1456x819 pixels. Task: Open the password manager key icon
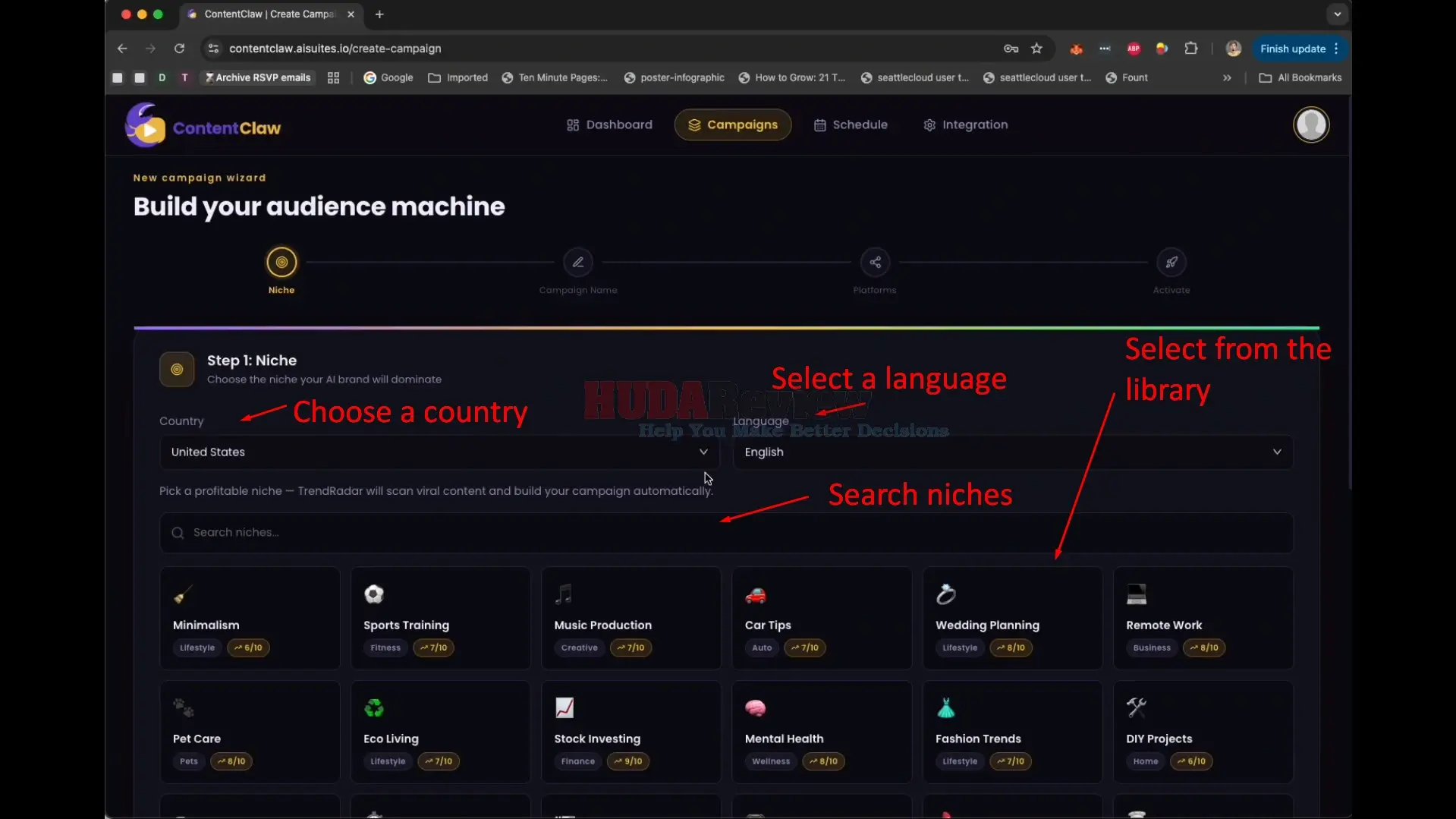(1011, 49)
